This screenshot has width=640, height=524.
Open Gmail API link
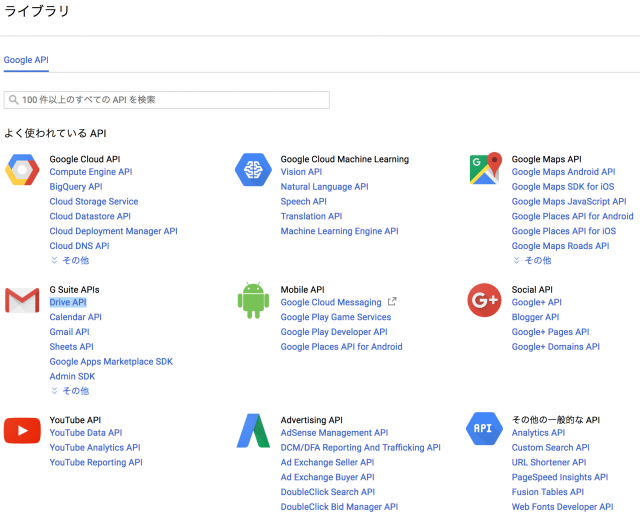(x=69, y=332)
